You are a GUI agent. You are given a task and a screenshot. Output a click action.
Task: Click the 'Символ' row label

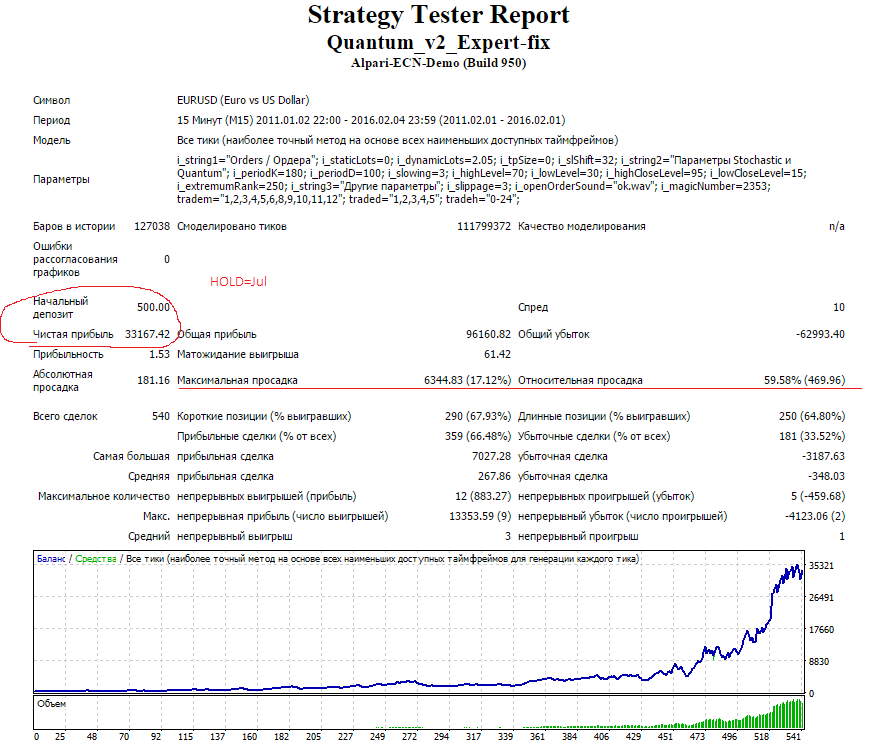(x=51, y=100)
